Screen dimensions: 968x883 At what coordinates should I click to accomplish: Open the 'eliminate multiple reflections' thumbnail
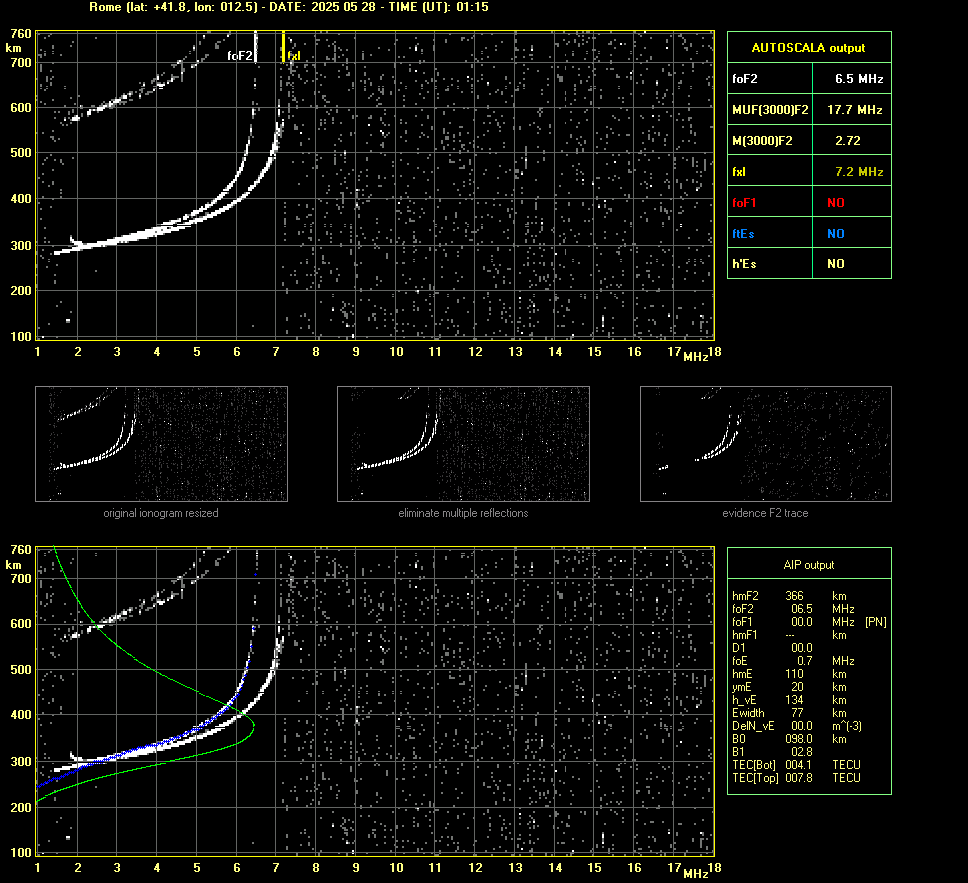tap(463, 443)
